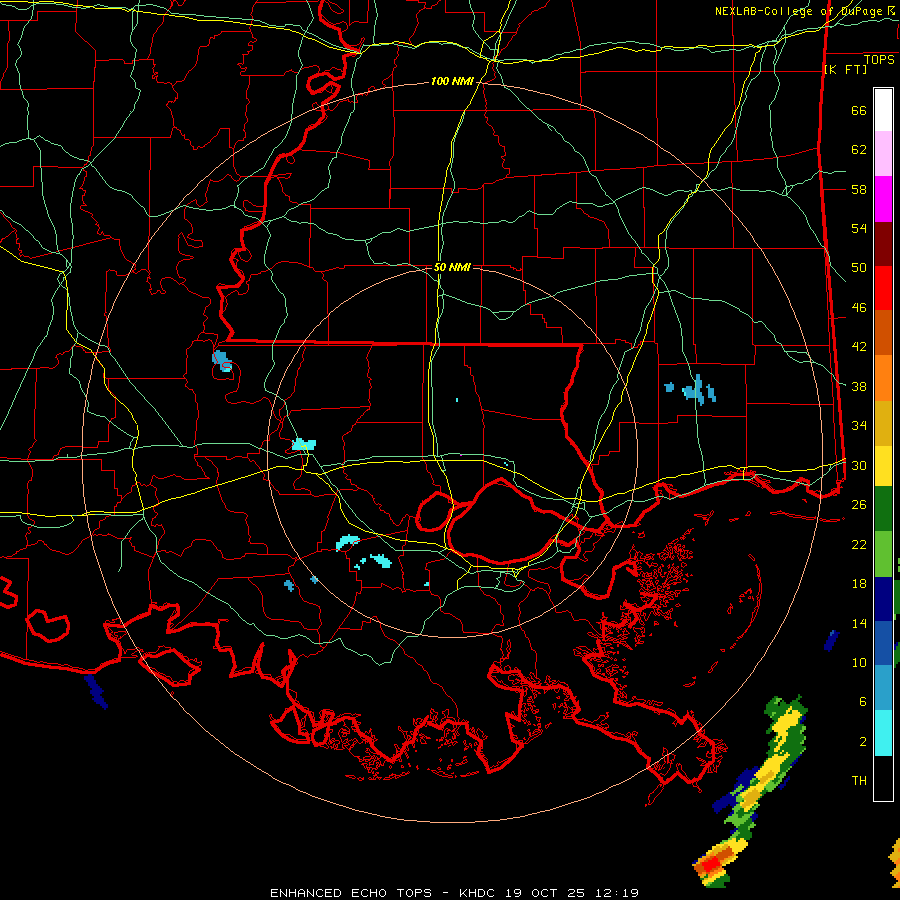Image resolution: width=900 pixels, height=900 pixels.
Task: Click the TH threshold label on legend
Action: pos(859,781)
